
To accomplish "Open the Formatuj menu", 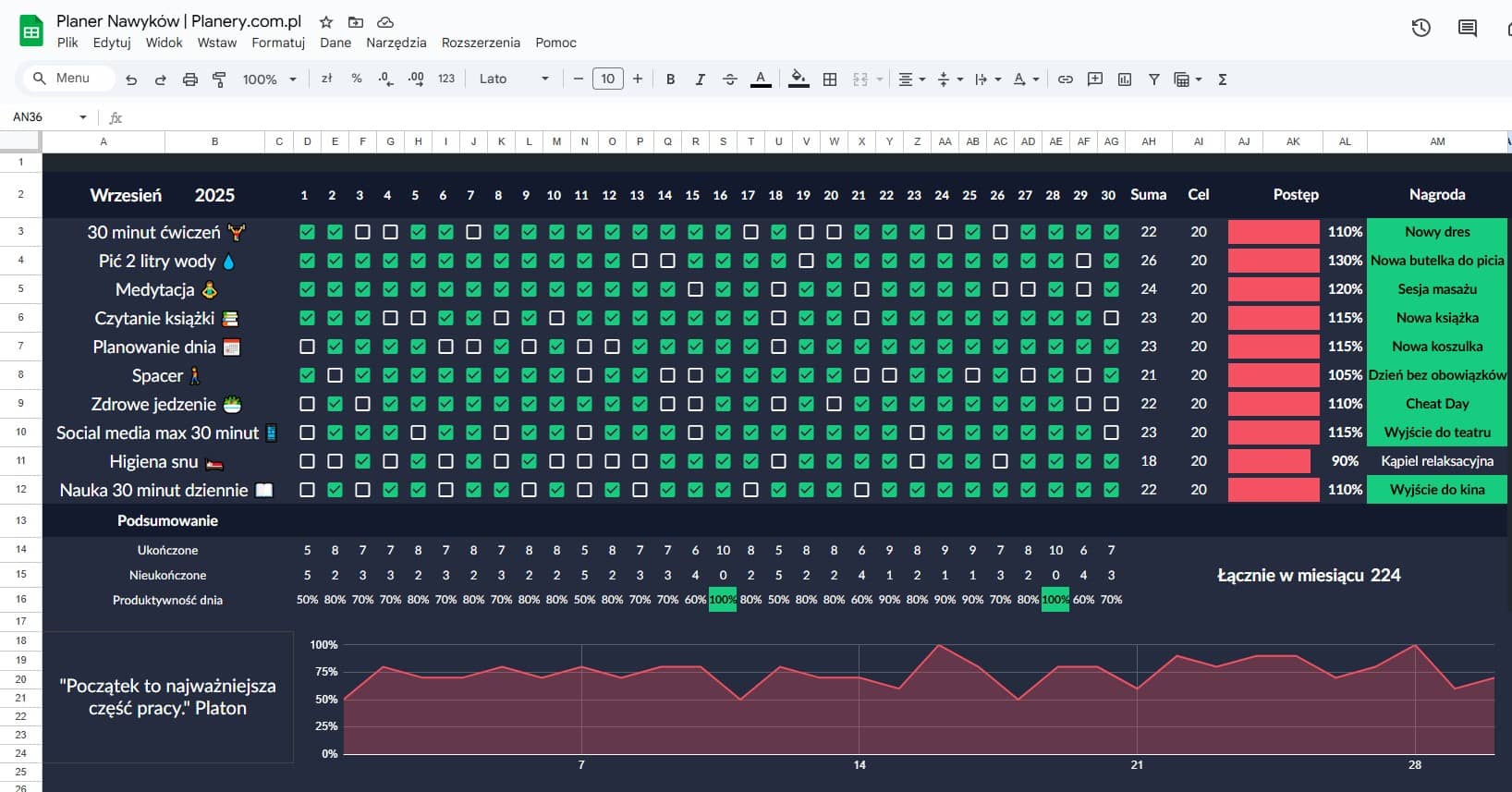I will (278, 43).
